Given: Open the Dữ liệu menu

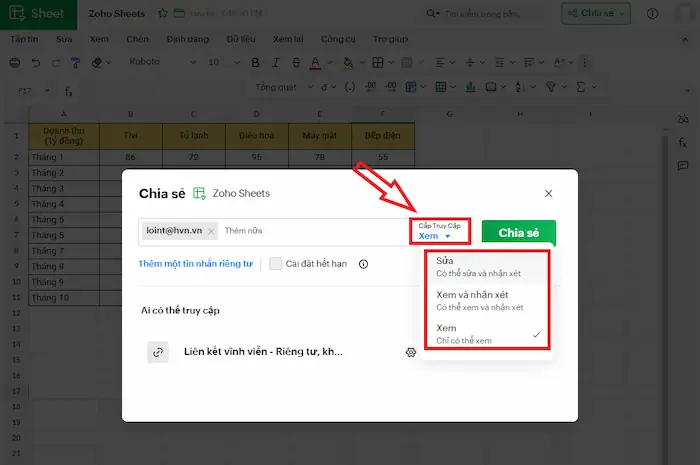Looking at the screenshot, I should tap(241, 39).
